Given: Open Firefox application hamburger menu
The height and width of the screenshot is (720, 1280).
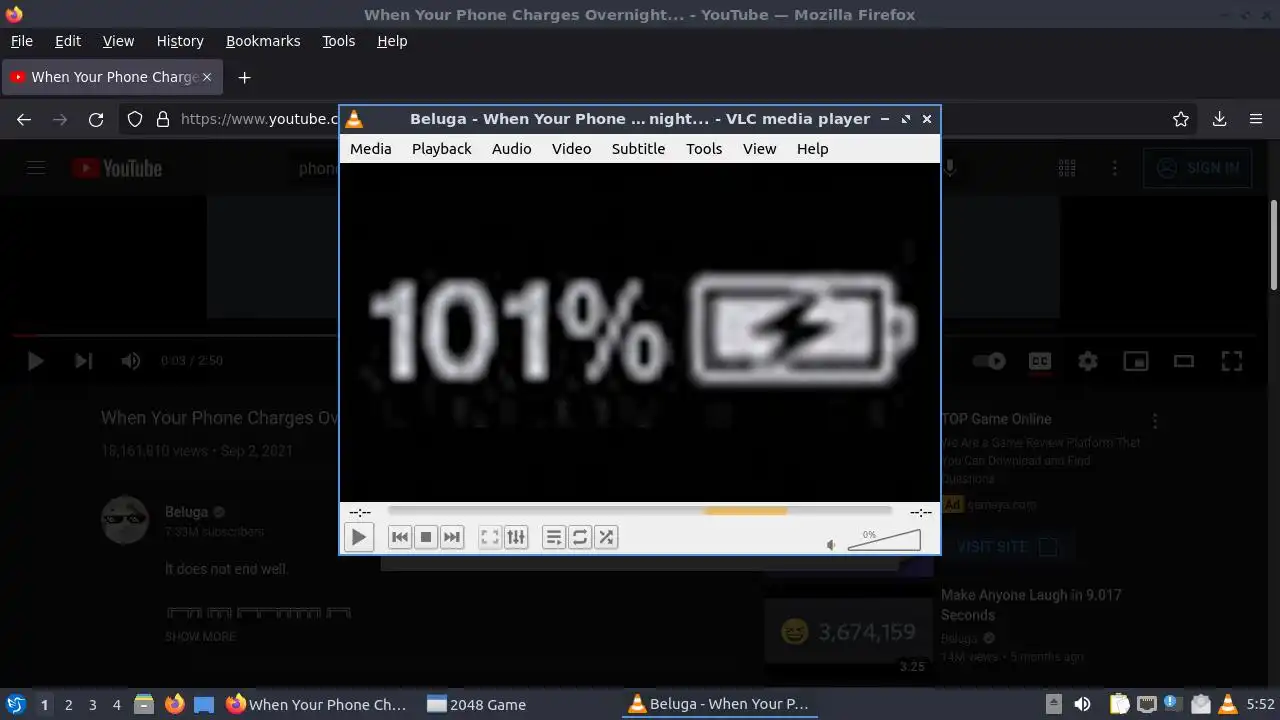Looking at the screenshot, I should pos(1256,119).
